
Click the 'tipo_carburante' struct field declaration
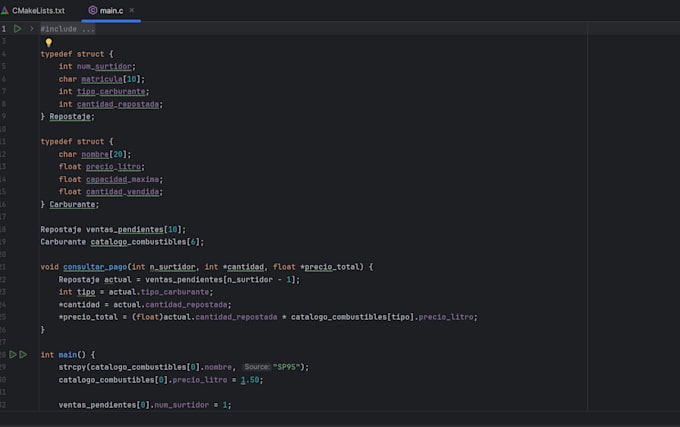click(111, 91)
